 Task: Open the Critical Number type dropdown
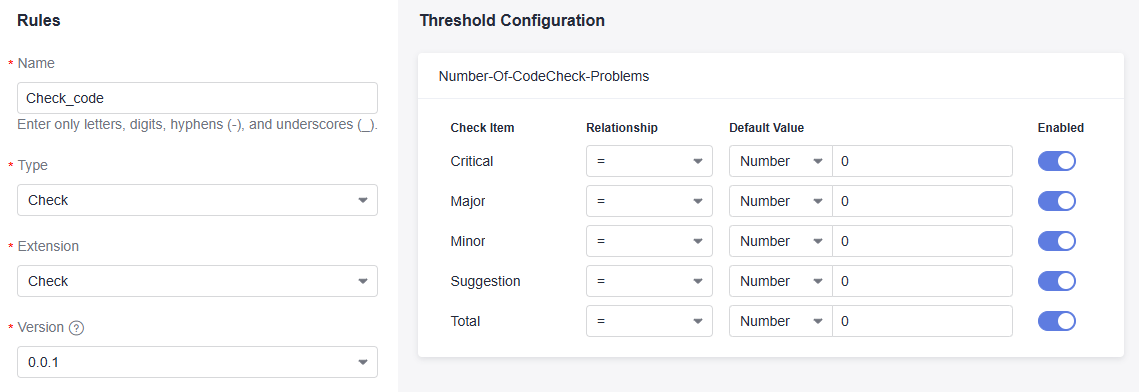[781, 161]
